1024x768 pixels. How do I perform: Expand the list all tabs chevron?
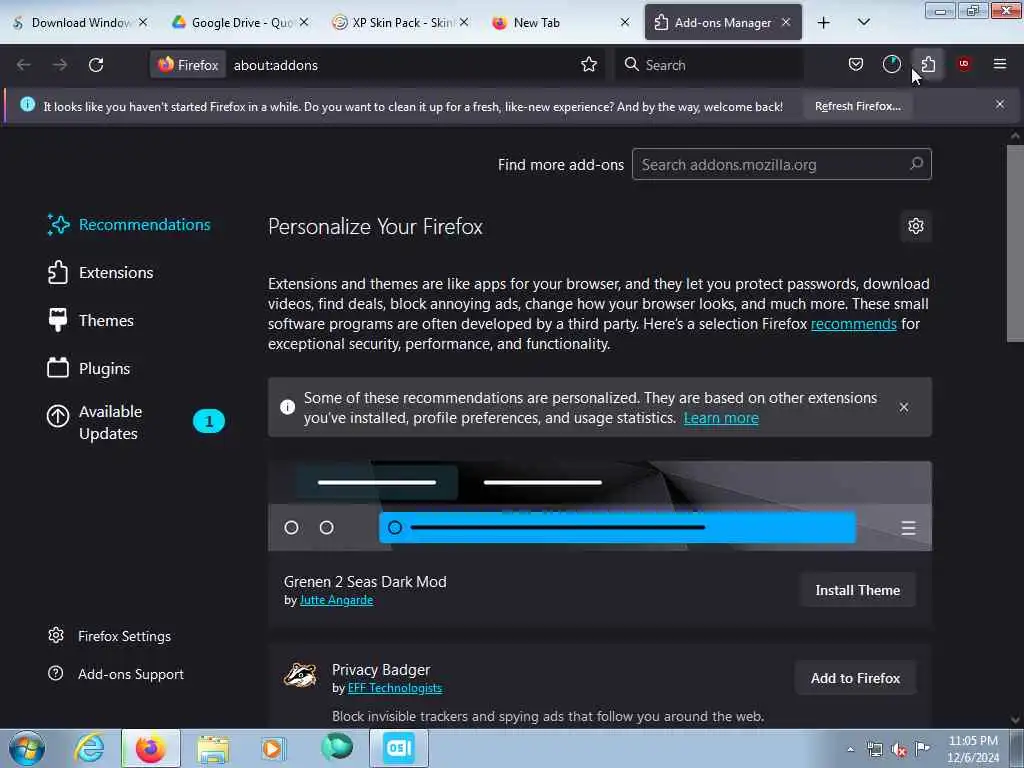(863, 22)
